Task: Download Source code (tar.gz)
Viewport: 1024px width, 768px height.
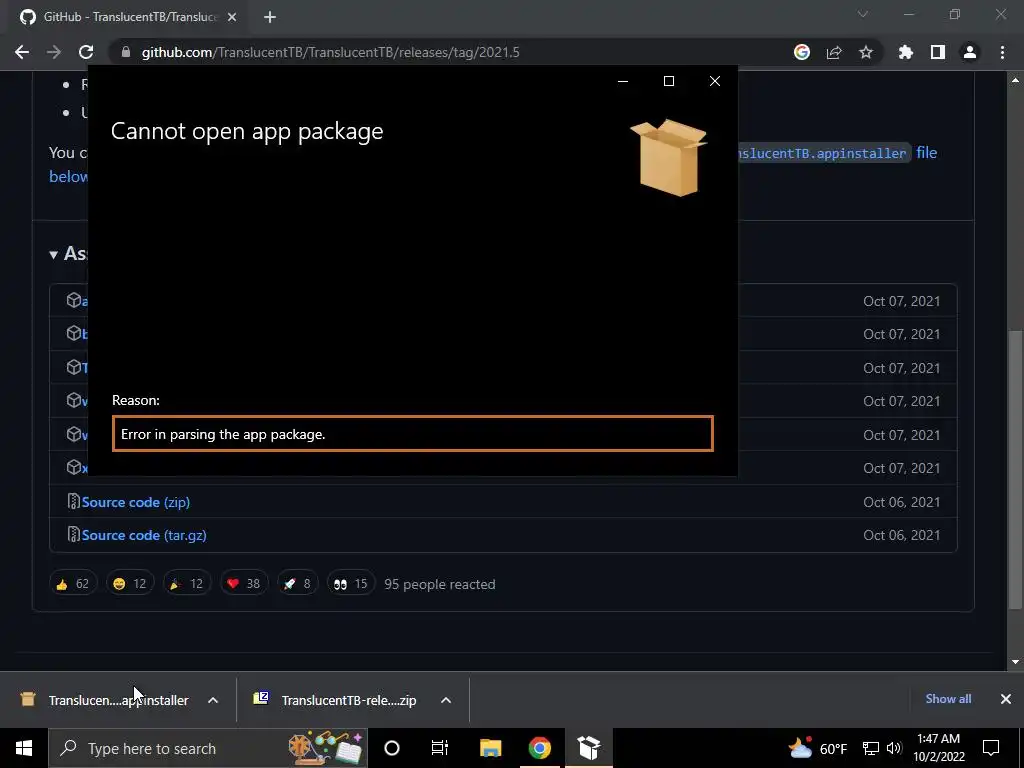Action: tap(144, 536)
